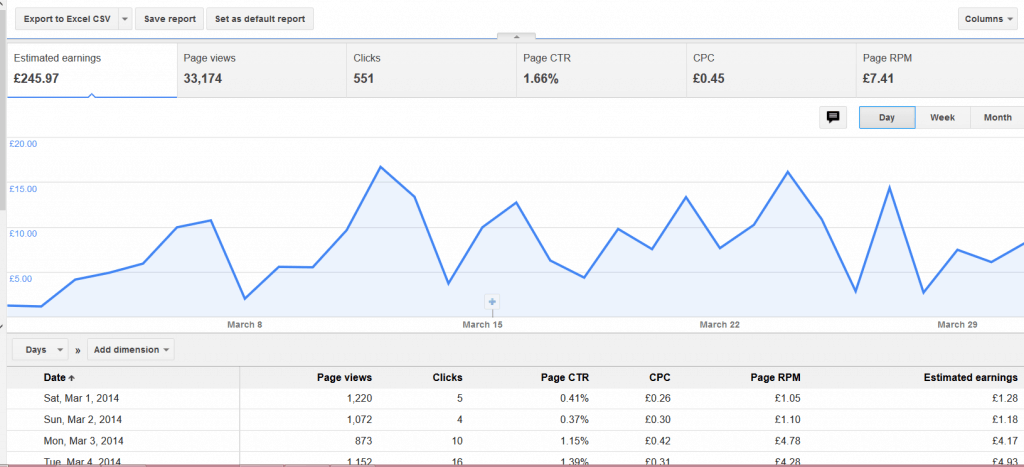Open the Days dimension dropdown
The image size is (1024, 467).
coord(40,349)
